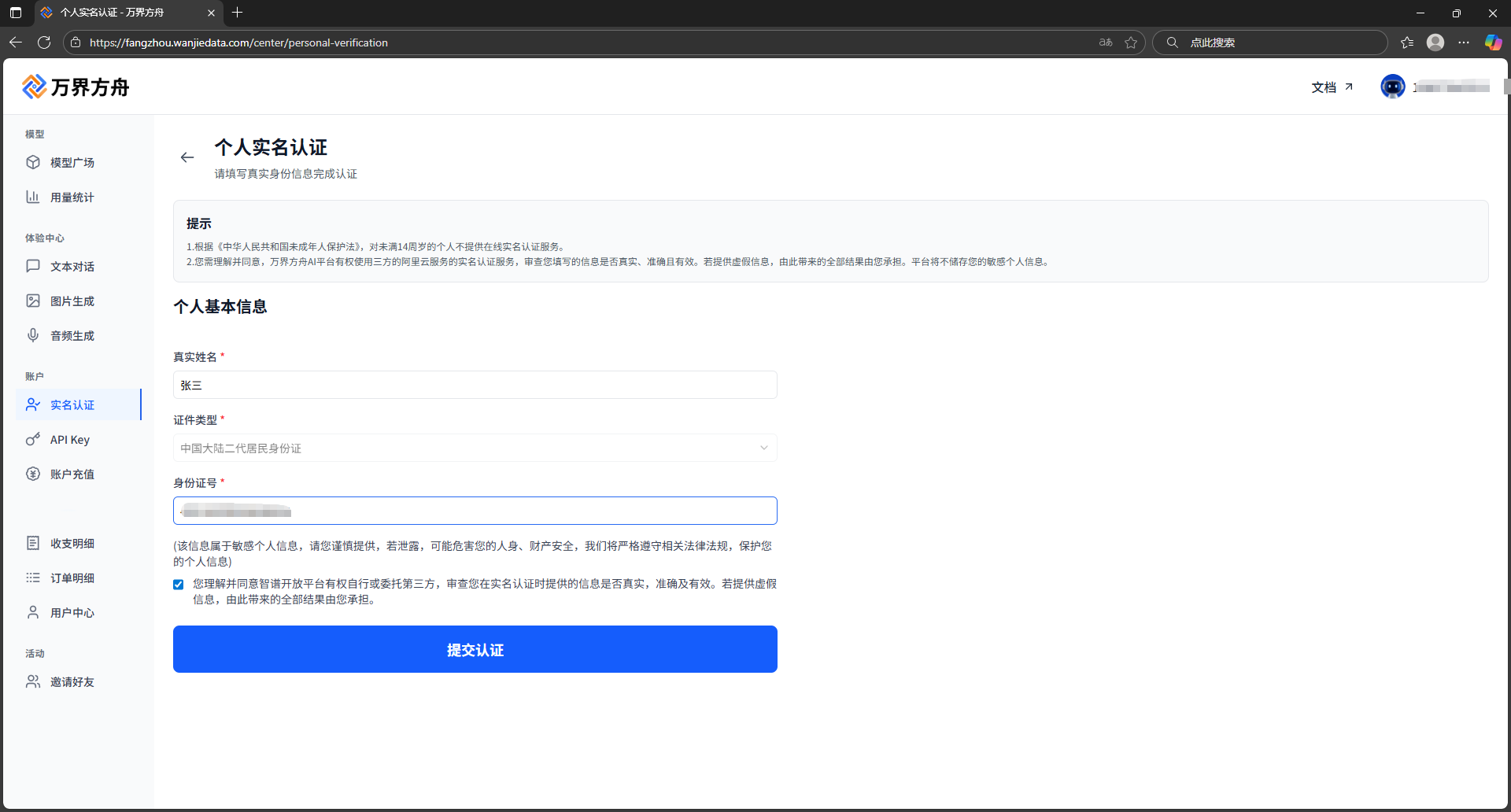The width and height of the screenshot is (1511, 812).
Task: Go to 账户充值 account recharge
Action: pyautogui.click(x=72, y=474)
